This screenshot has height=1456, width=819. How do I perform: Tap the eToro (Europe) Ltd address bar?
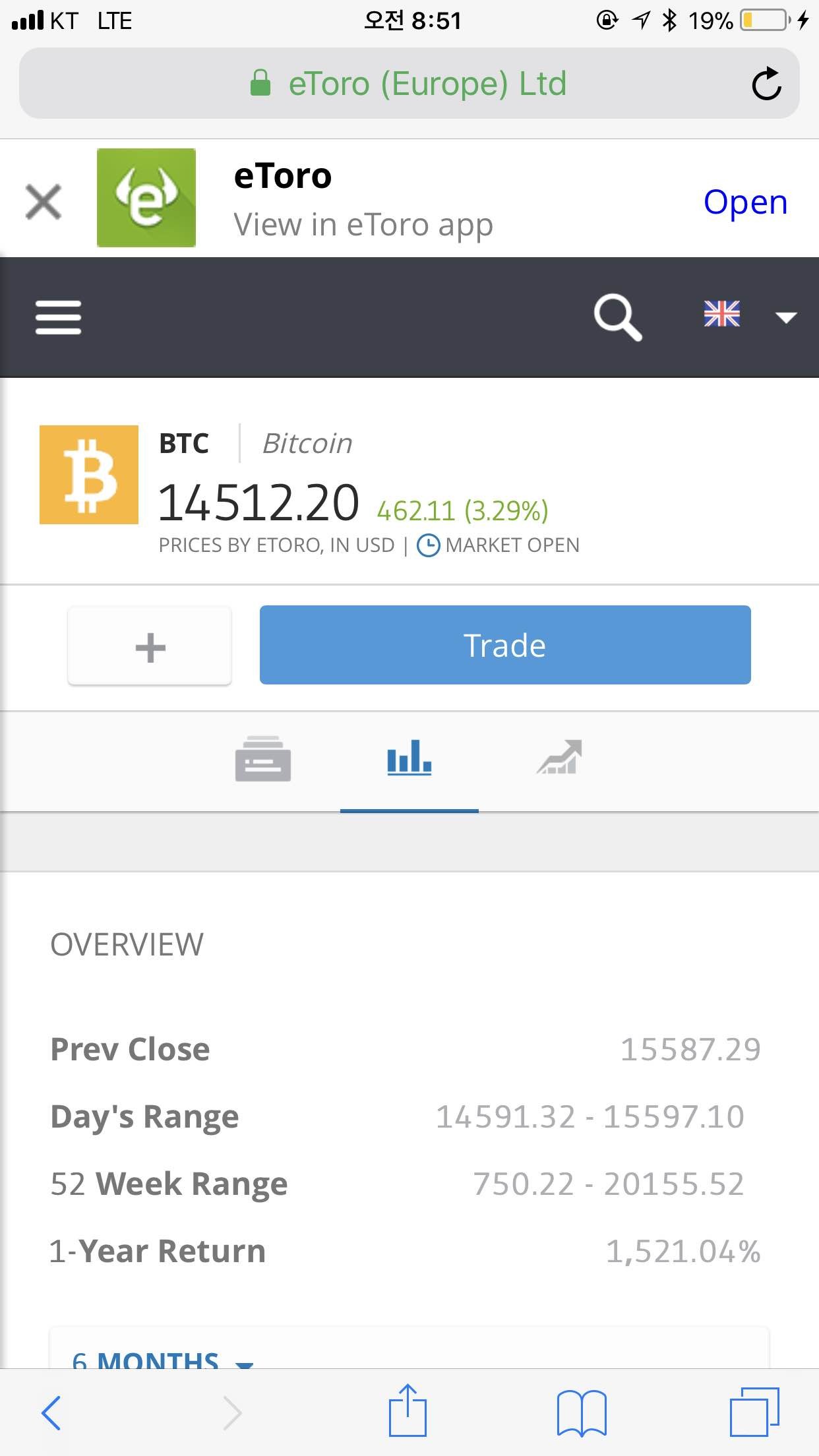click(409, 84)
